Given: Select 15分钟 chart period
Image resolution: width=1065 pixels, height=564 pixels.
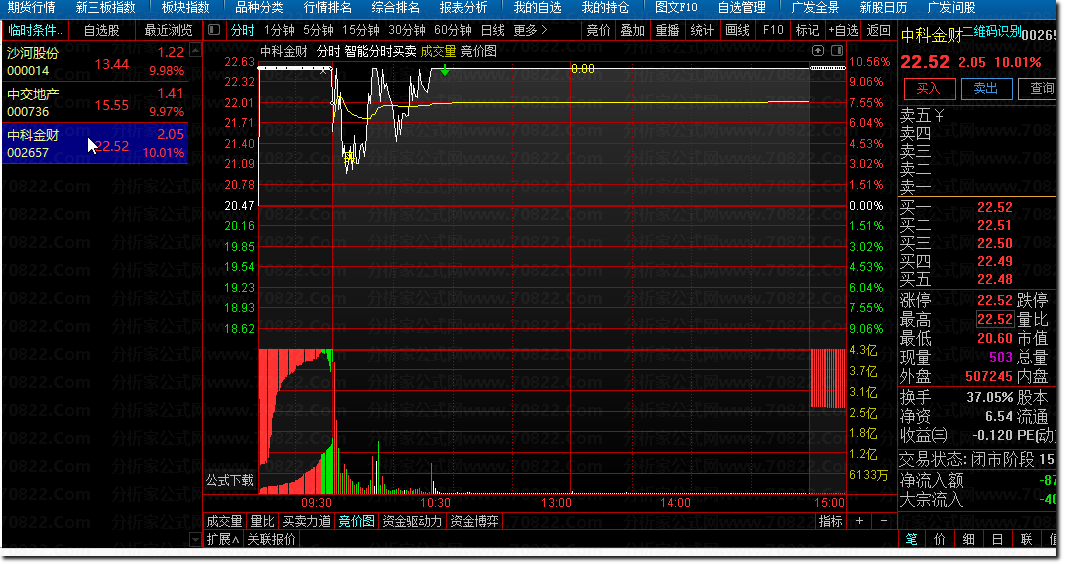Looking at the screenshot, I should pyautogui.click(x=361, y=31).
